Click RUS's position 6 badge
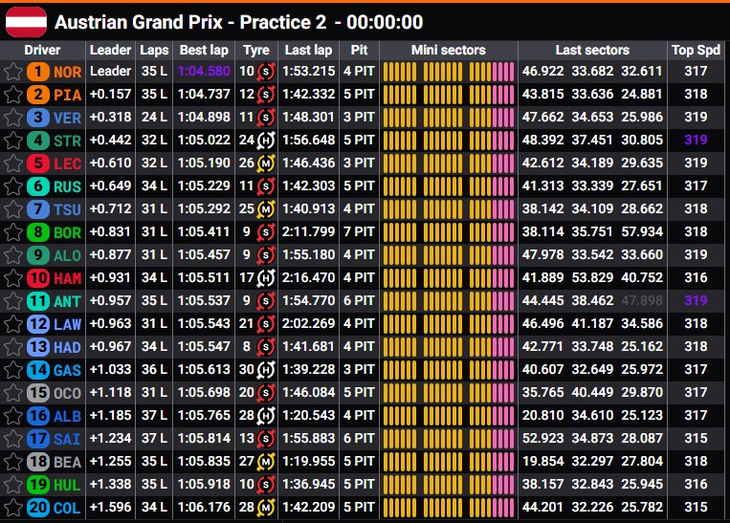This screenshot has width=730, height=523. (x=38, y=186)
